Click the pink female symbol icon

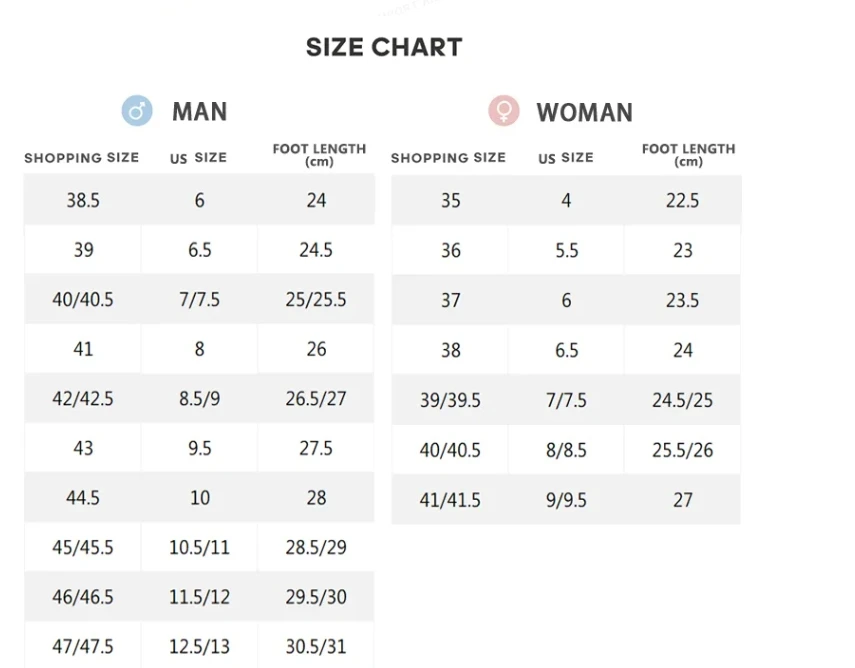pos(503,110)
